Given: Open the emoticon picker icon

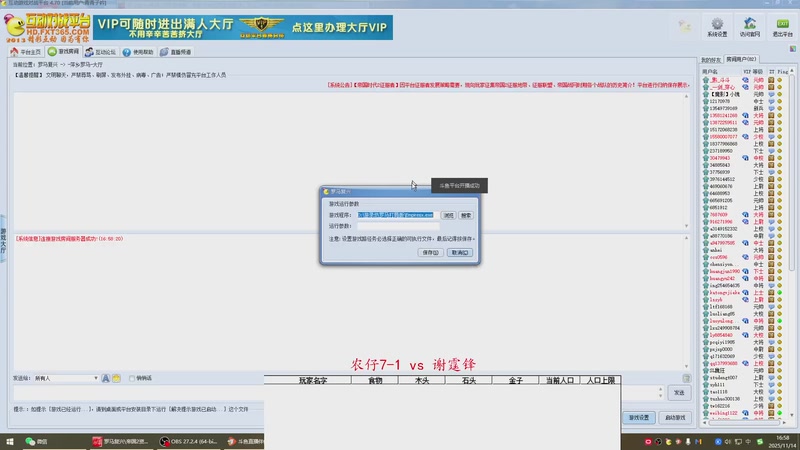Looking at the screenshot, I should pyautogui.click(x=116, y=378).
